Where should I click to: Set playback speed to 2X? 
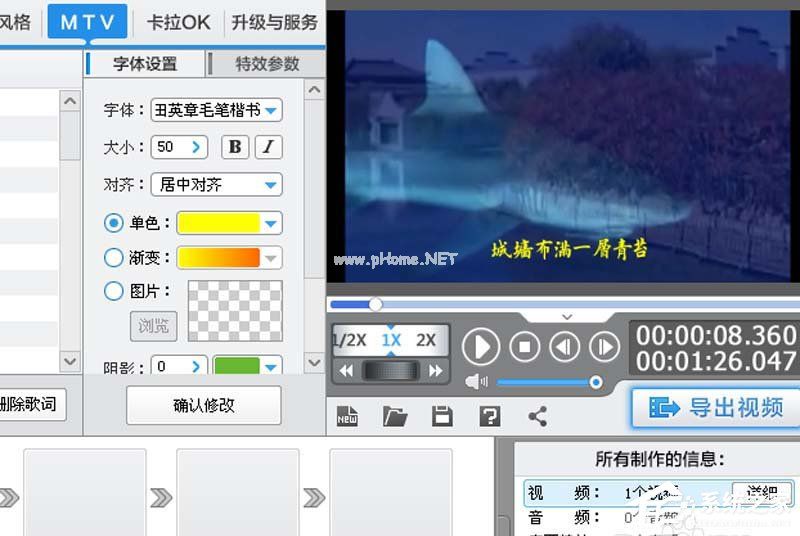click(426, 340)
